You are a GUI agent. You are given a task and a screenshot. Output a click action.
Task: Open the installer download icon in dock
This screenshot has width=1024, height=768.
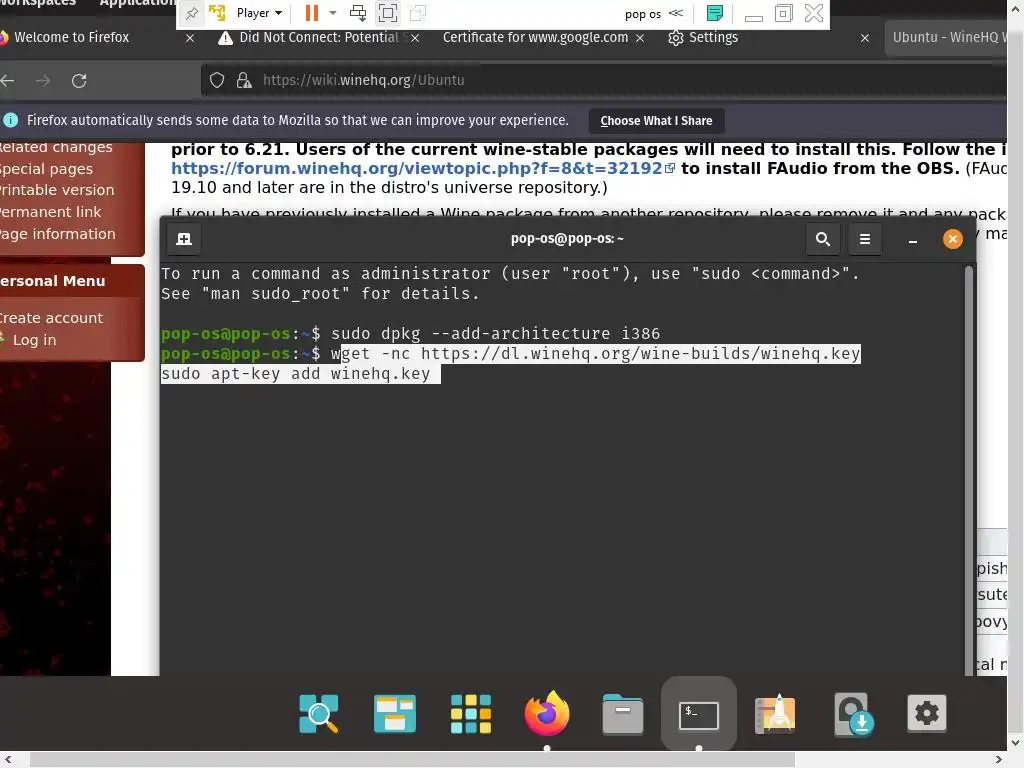click(x=854, y=714)
